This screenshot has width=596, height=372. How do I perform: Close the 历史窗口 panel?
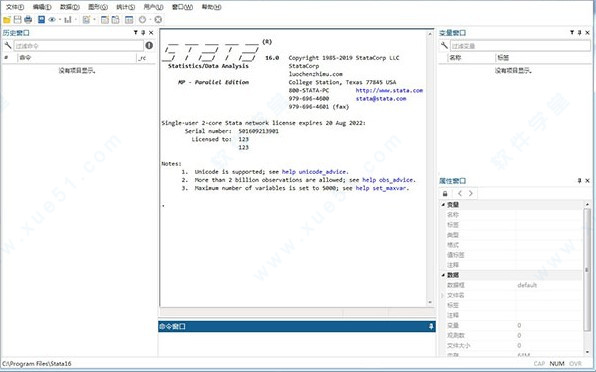click(151, 33)
